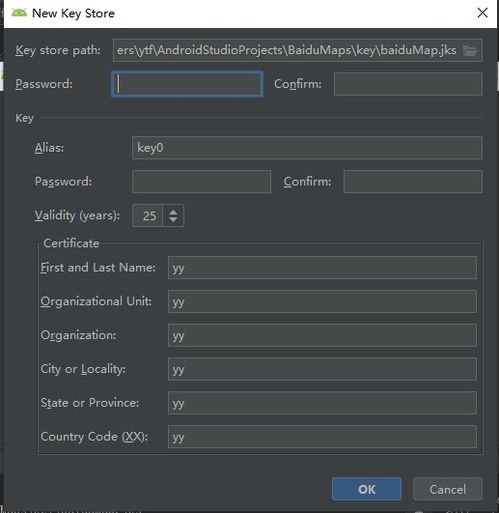
Task: Click the Validity years value field
Action: coord(148,216)
